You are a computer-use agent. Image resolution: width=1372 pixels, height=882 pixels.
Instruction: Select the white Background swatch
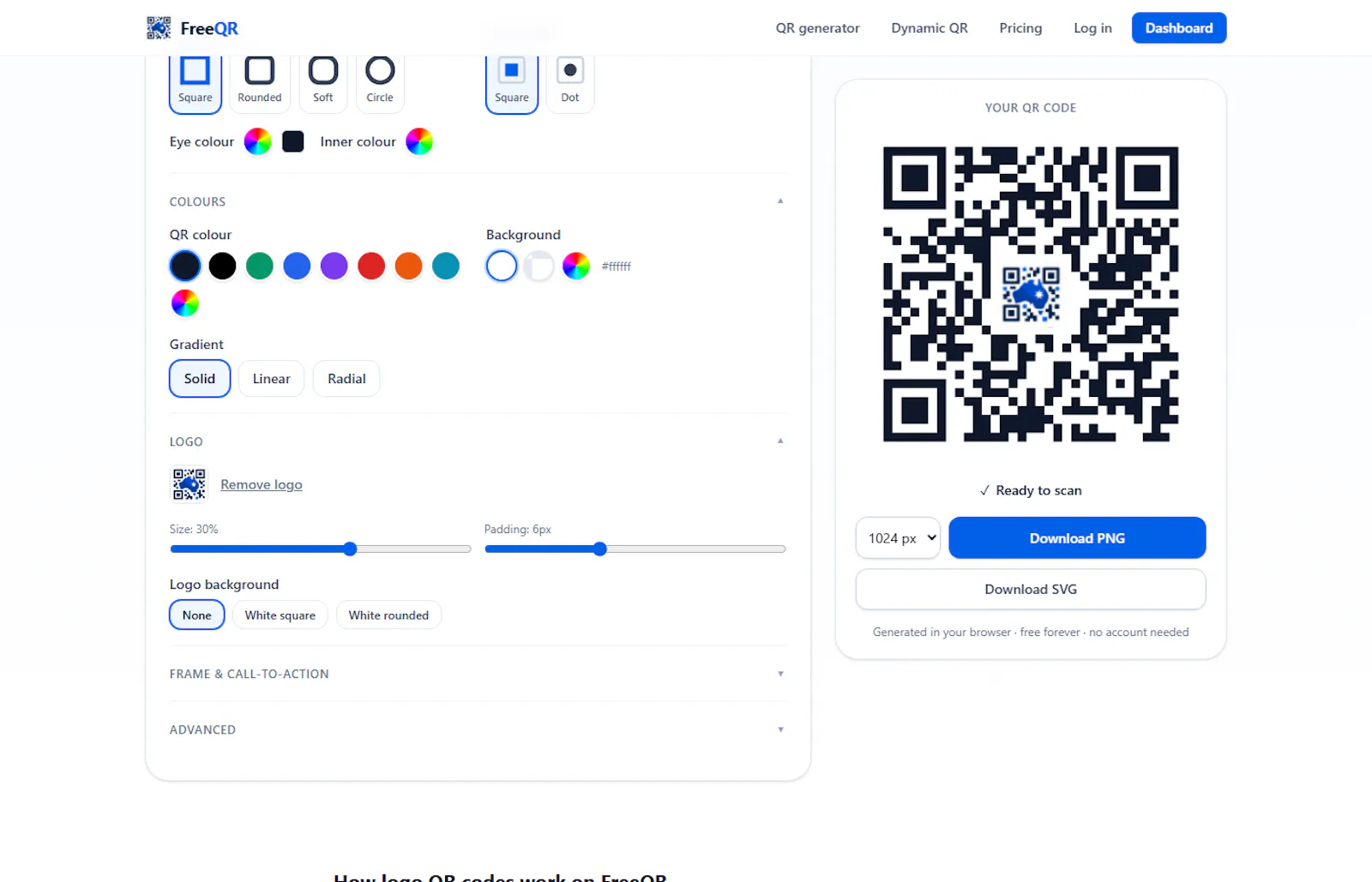pyautogui.click(x=502, y=266)
